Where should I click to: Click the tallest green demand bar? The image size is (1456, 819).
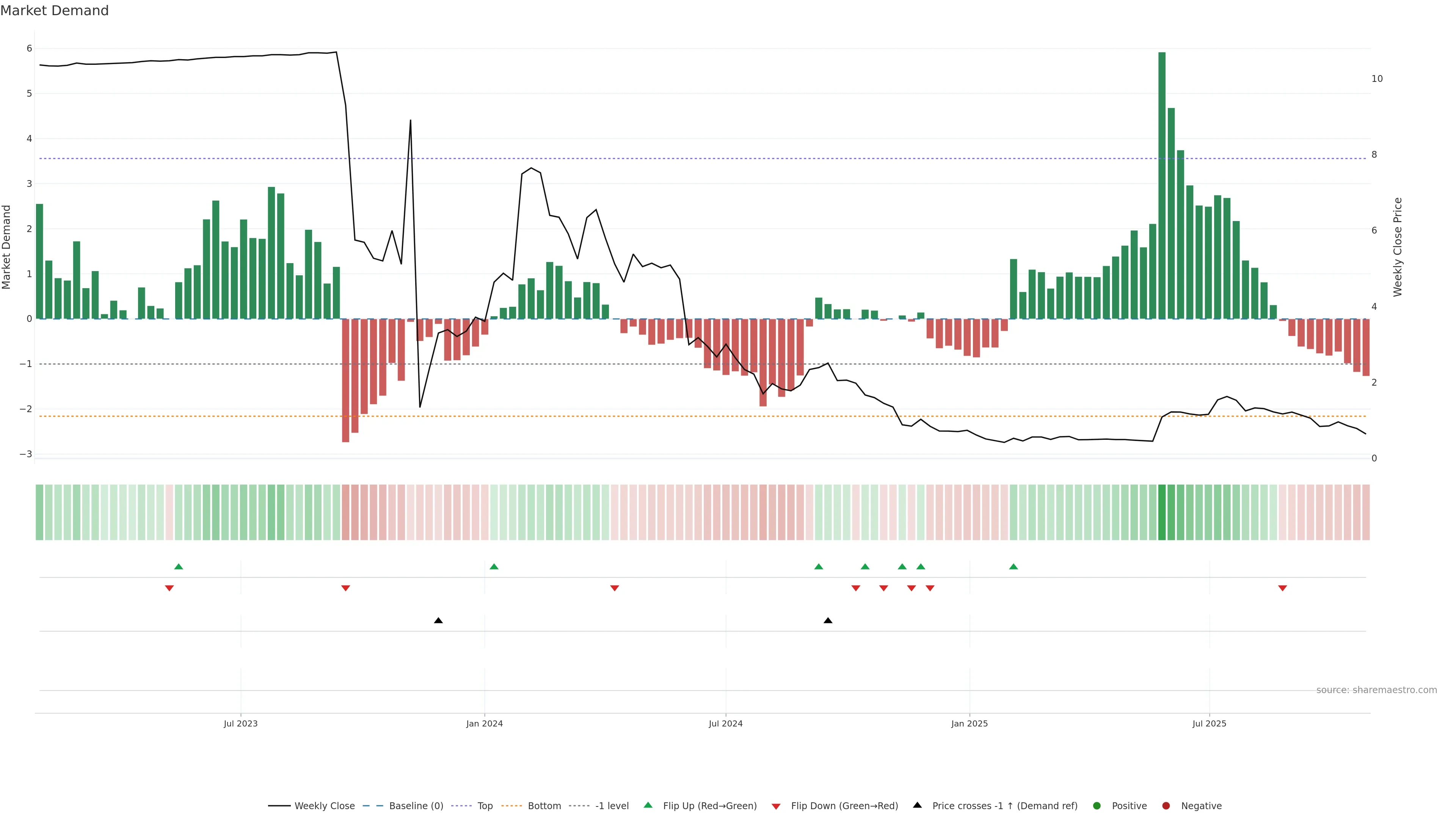(x=1162, y=187)
